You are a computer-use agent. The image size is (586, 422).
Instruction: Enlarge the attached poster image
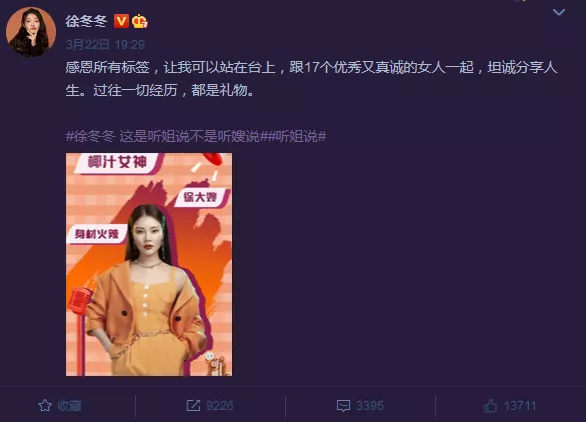[x=149, y=264]
